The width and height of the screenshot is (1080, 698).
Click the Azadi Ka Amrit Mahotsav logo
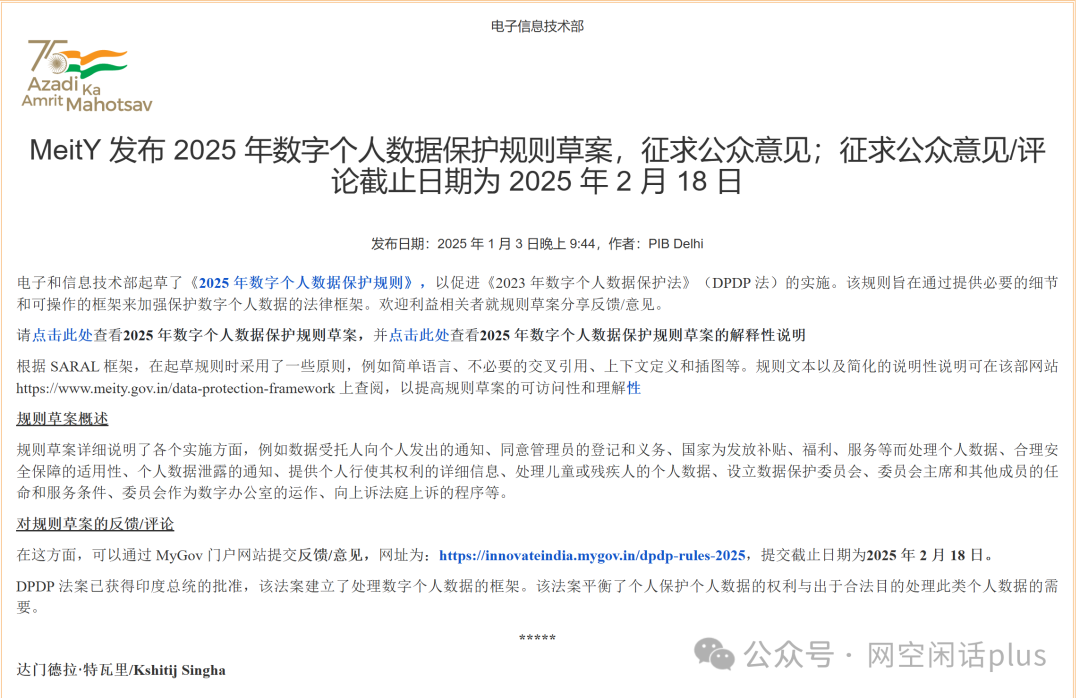click(87, 76)
